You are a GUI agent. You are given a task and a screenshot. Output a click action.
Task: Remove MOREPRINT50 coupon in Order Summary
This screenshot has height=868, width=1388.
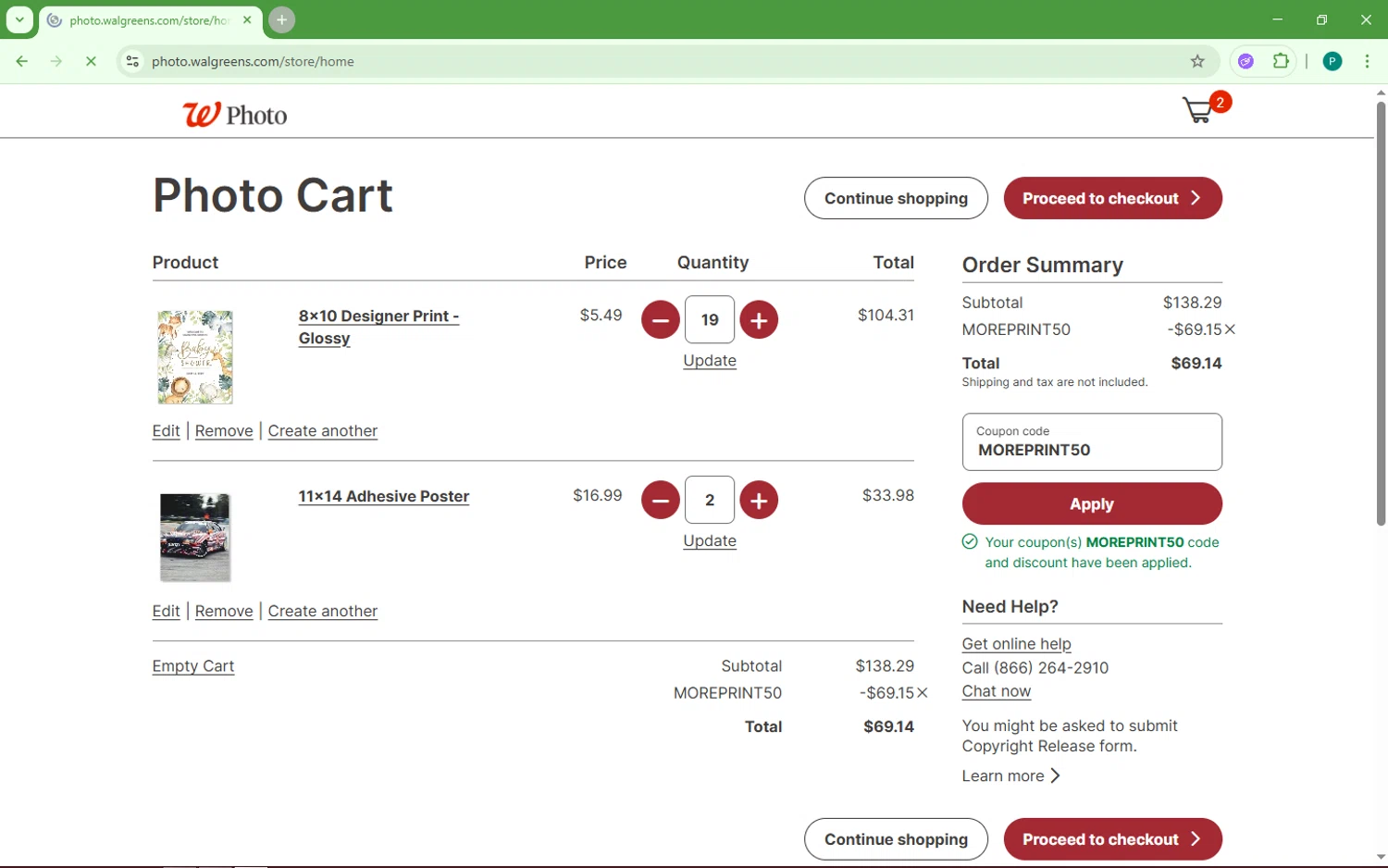1230,329
